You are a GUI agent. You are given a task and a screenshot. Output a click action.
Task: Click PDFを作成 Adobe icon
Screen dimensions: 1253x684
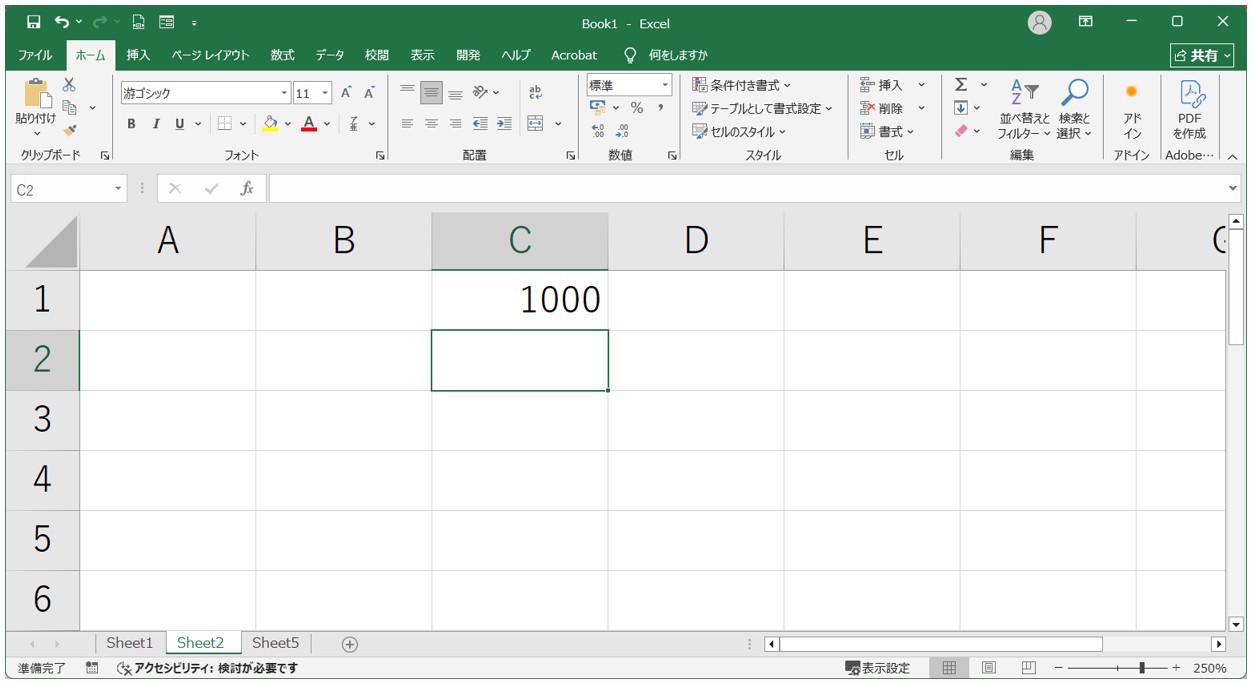(x=1190, y=110)
